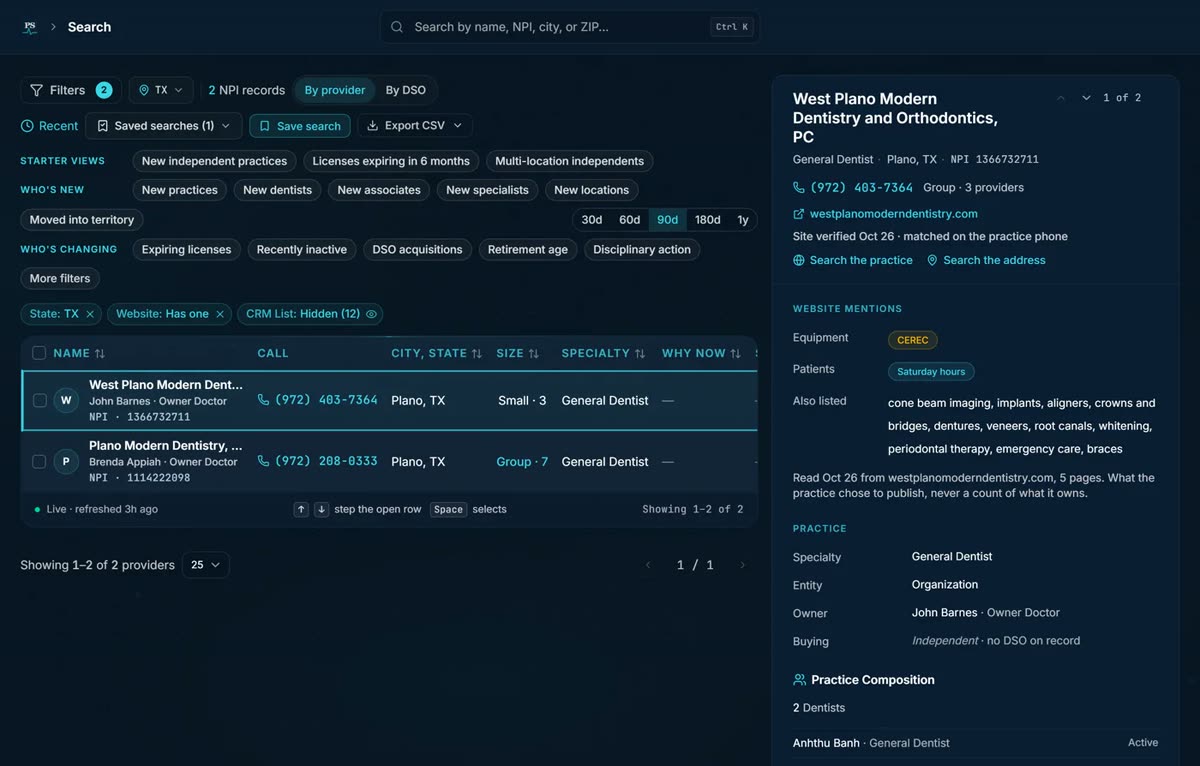Click the Saturday hours tag

pos(931,372)
